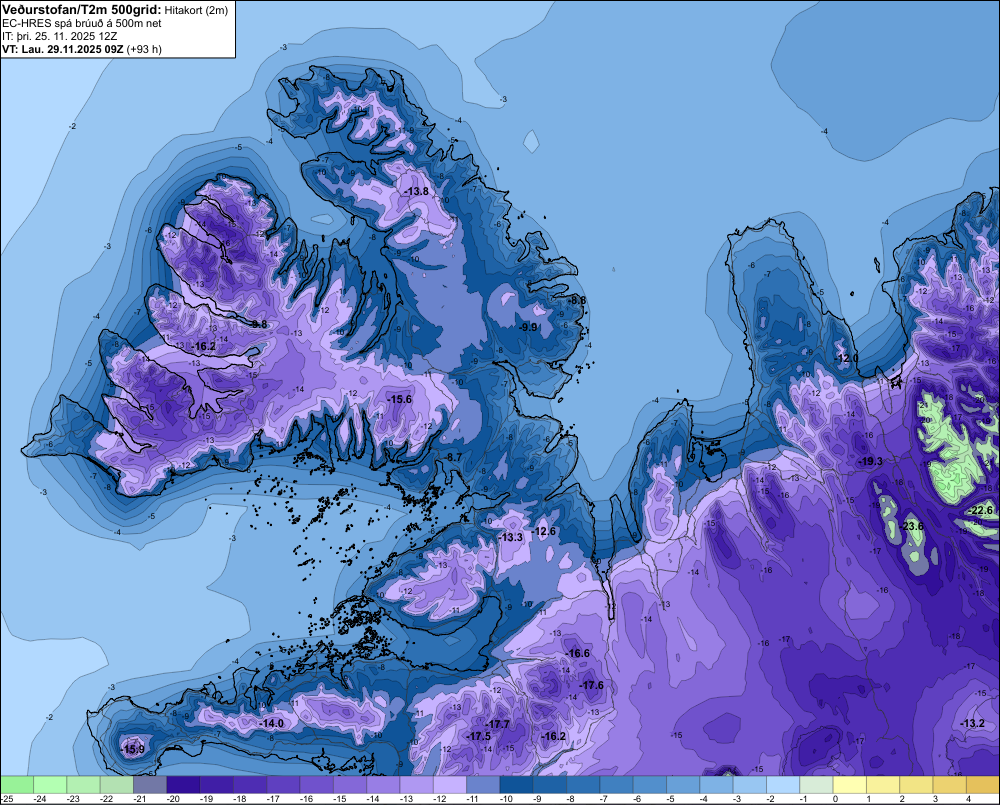Select the Hitakort (2m) subtitle text

click(x=196, y=10)
